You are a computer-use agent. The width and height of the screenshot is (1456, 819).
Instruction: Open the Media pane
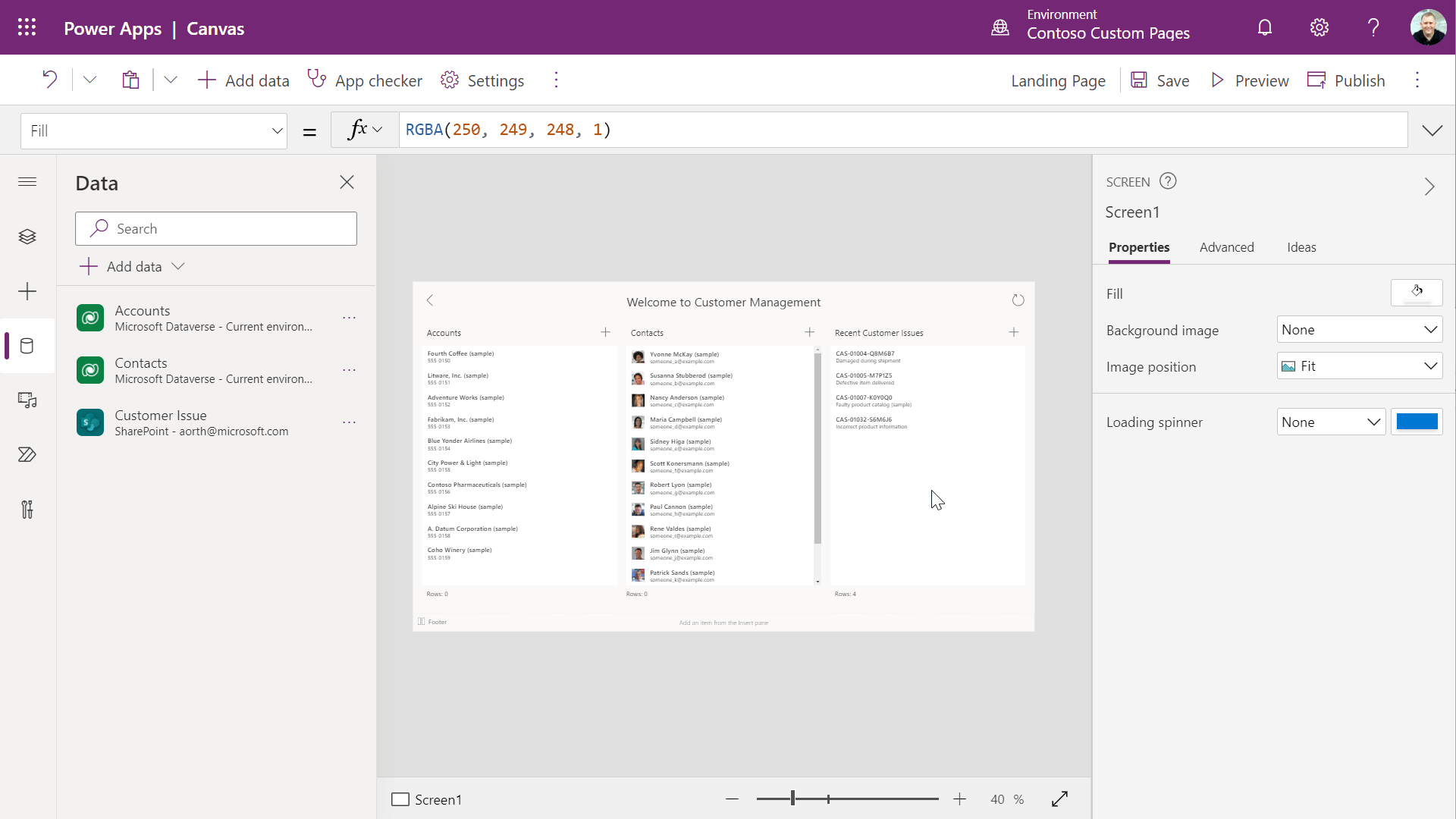[x=27, y=400]
